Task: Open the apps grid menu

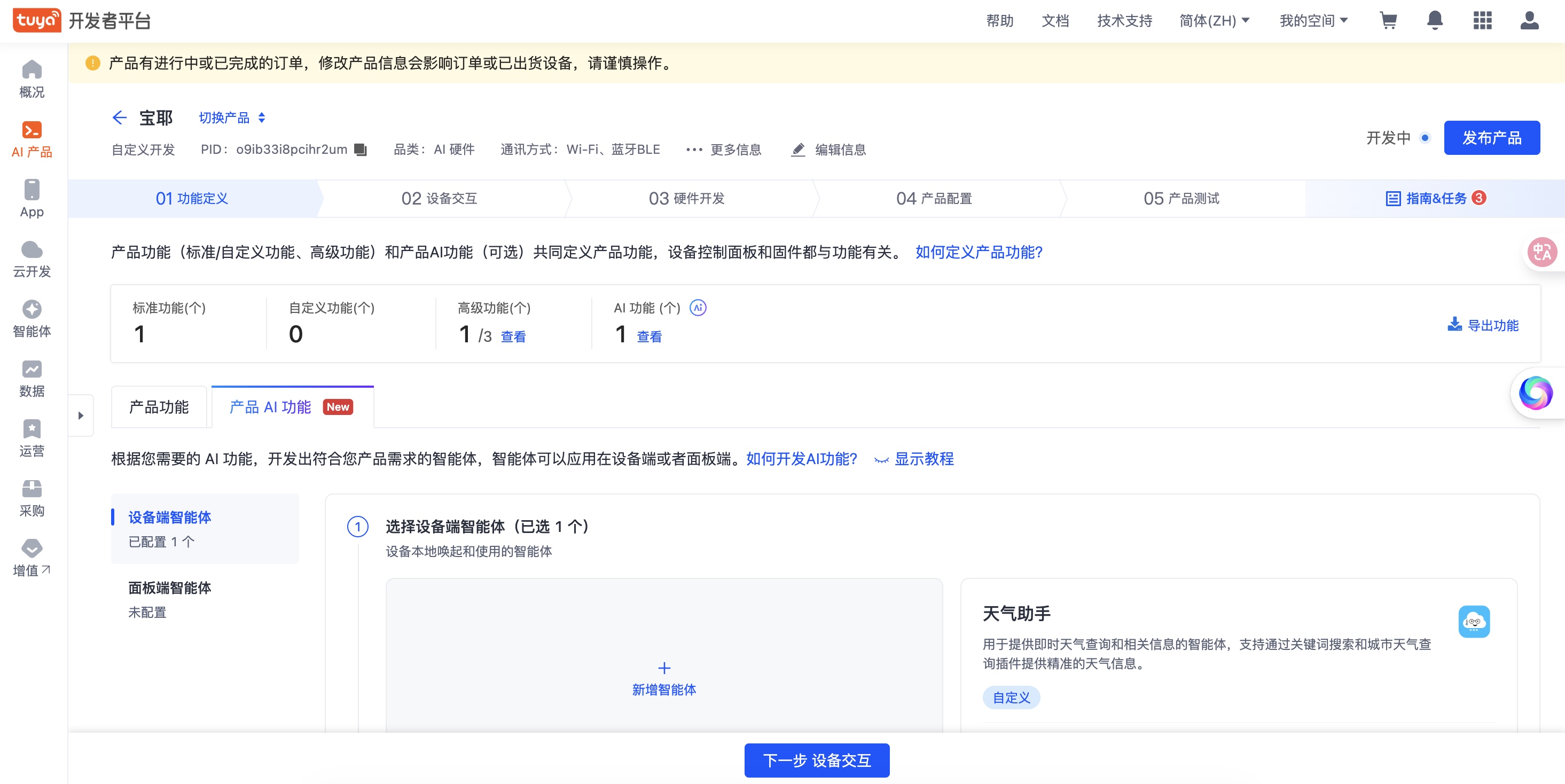Action: pyautogui.click(x=1482, y=21)
